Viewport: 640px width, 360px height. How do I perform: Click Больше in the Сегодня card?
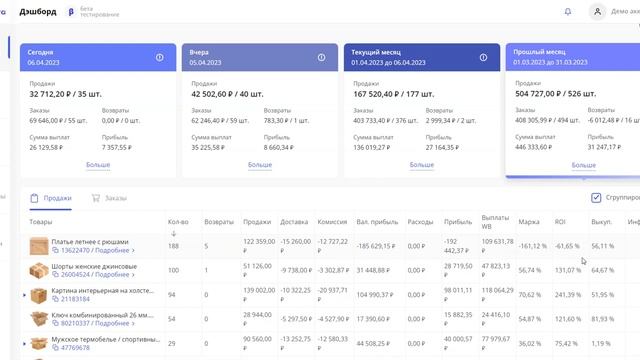tap(98, 164)
